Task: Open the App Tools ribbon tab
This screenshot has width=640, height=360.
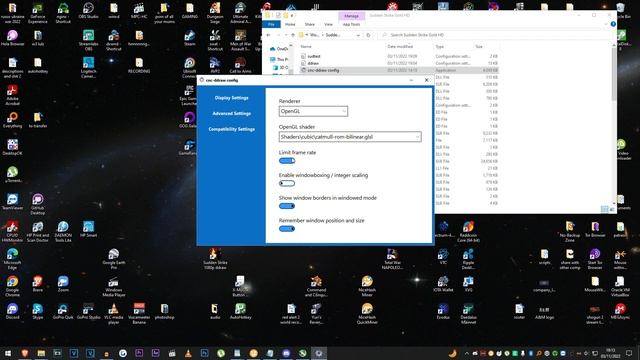Action: coord(351,24)
